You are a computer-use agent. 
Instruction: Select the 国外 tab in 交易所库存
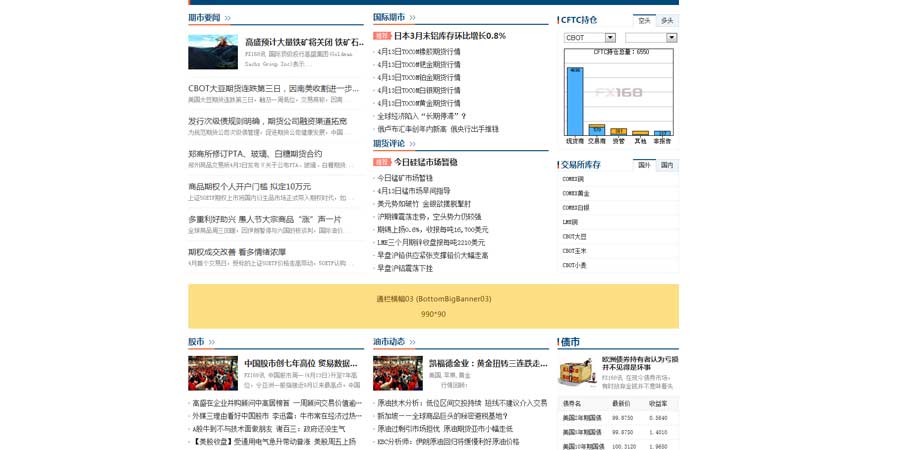coord(644,165)
